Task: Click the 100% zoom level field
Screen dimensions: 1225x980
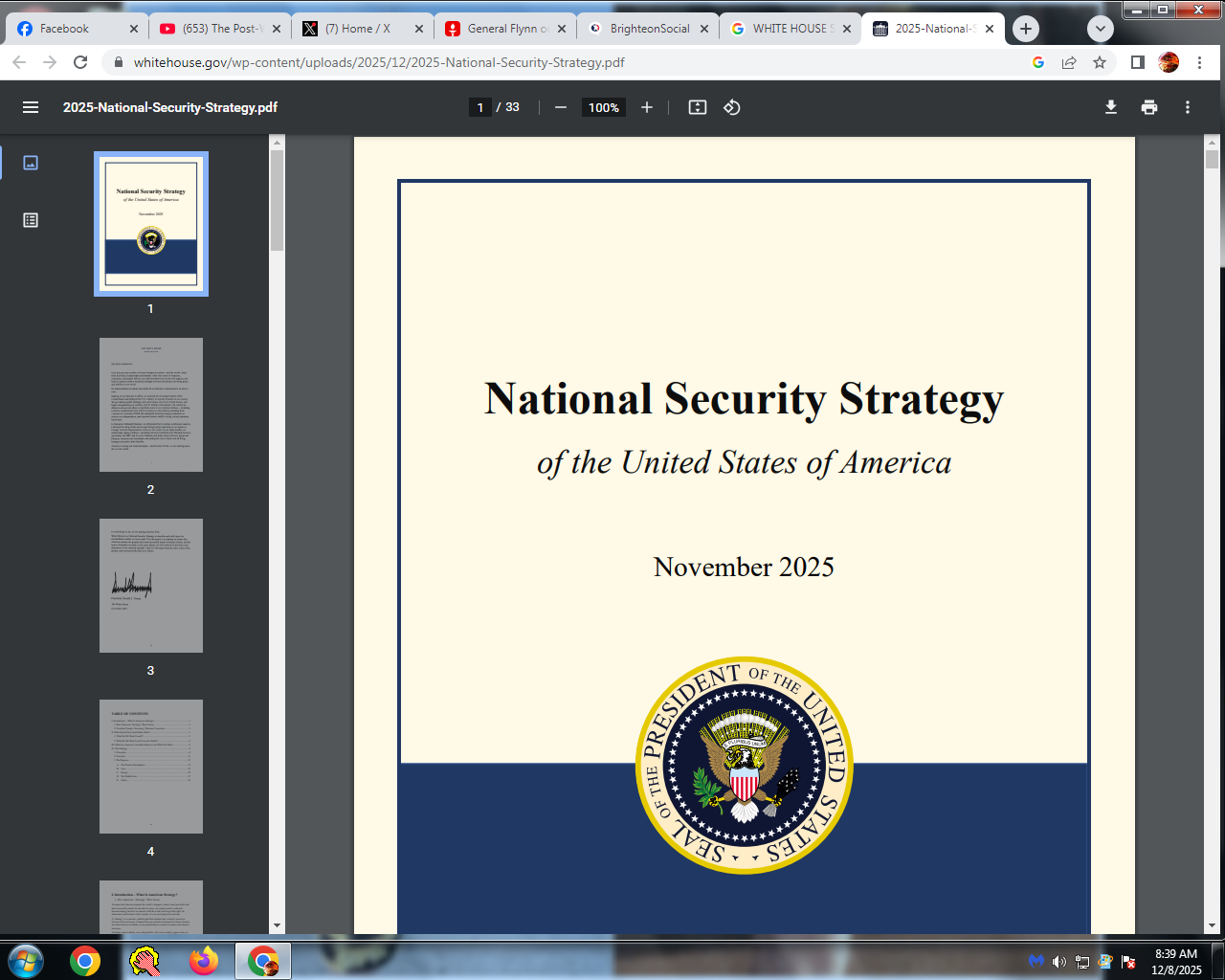Action: point(603,107)
